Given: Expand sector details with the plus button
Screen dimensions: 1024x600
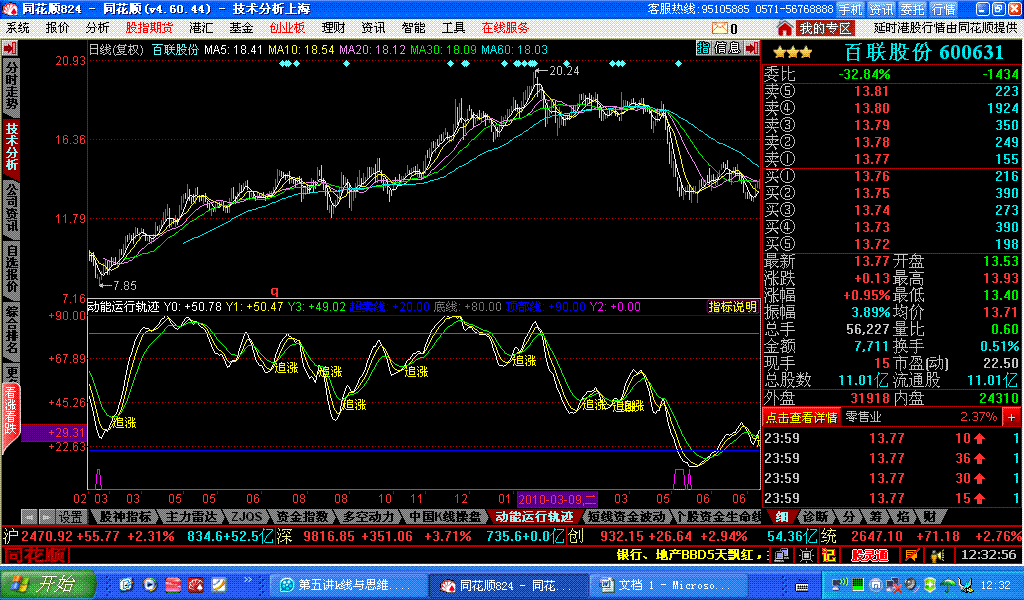Looking at the screenshot, I should [x=1012, y=417].
